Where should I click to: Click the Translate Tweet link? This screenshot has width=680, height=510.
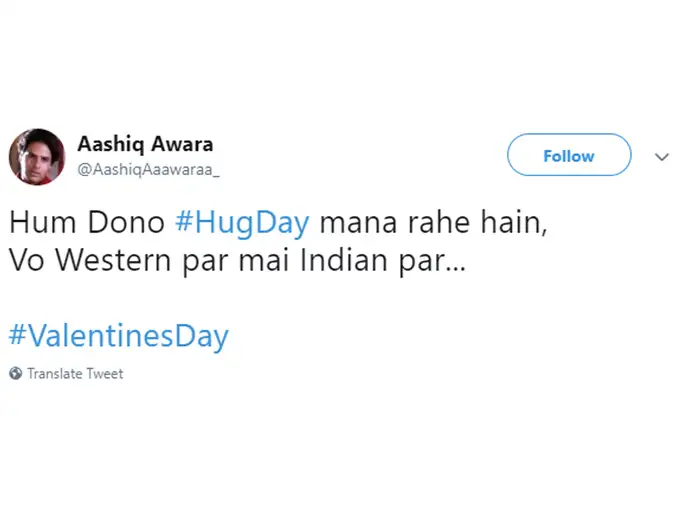75,373
